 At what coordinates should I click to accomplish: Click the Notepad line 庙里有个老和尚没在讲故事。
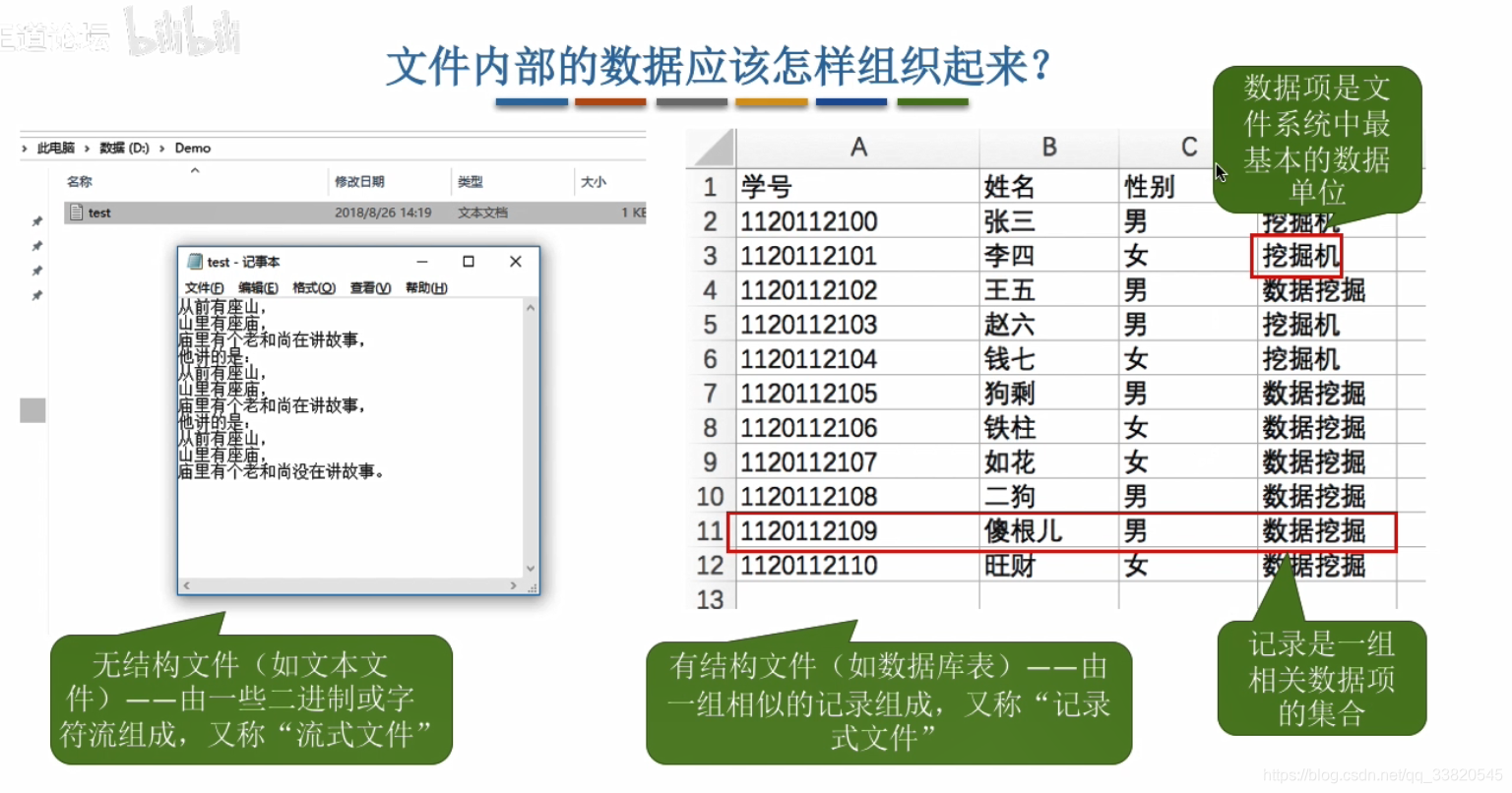point(281,472)
